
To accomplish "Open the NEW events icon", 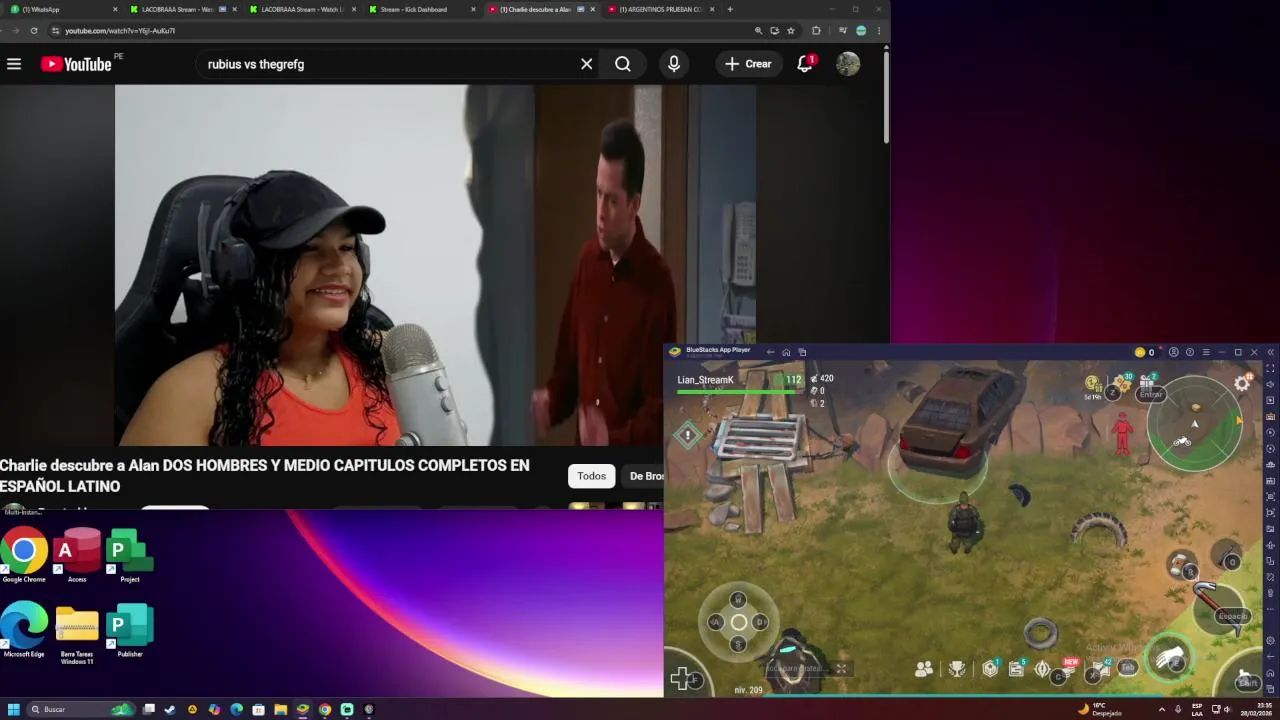I will coord(1069,668).
